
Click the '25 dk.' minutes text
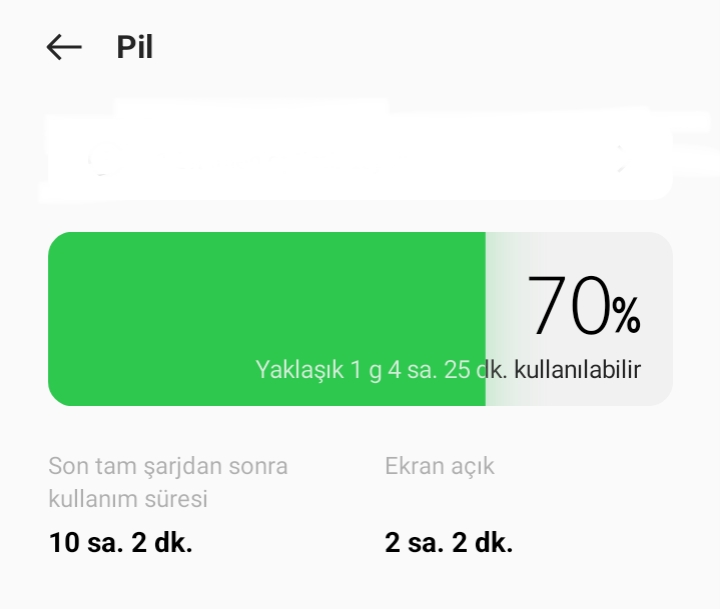click(x=476, y=369)
